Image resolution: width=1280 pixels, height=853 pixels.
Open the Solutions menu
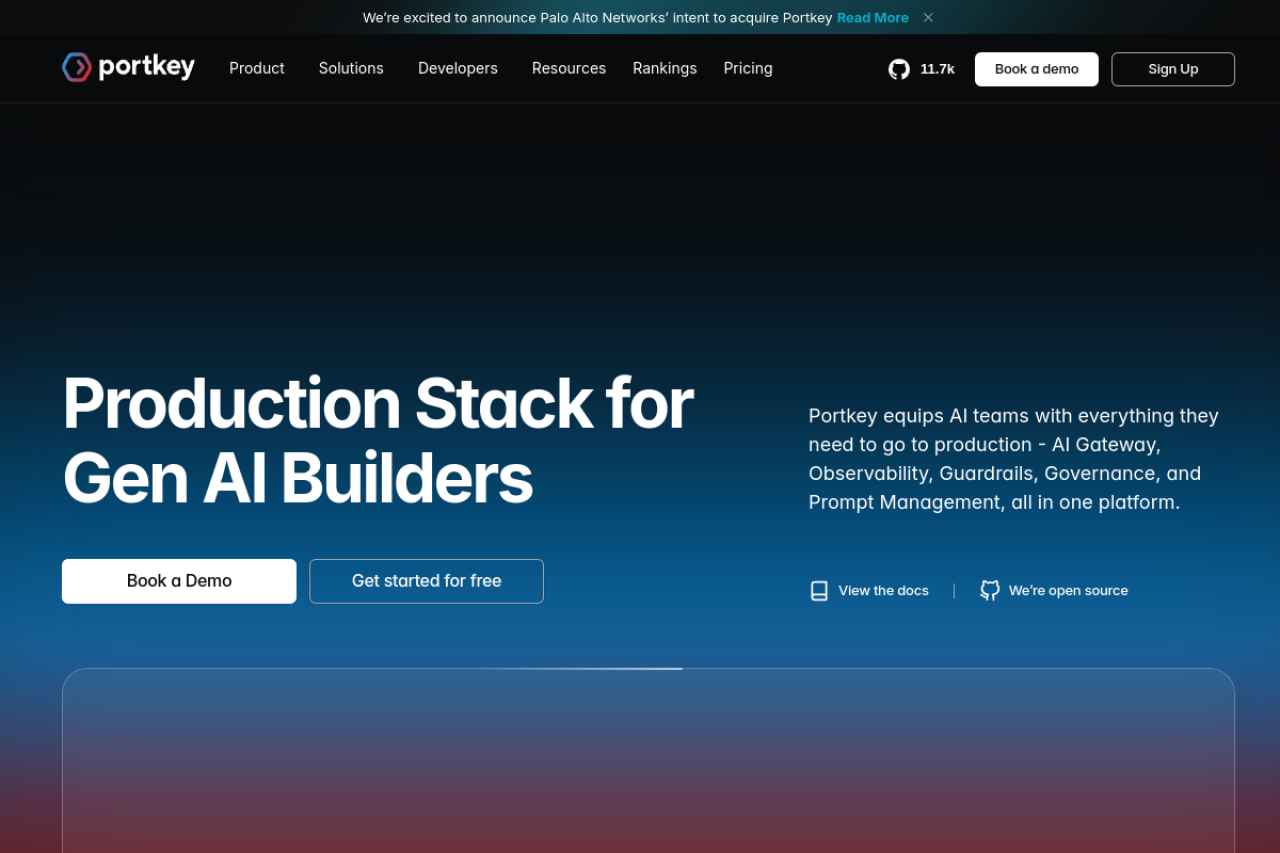coord(351,68)
